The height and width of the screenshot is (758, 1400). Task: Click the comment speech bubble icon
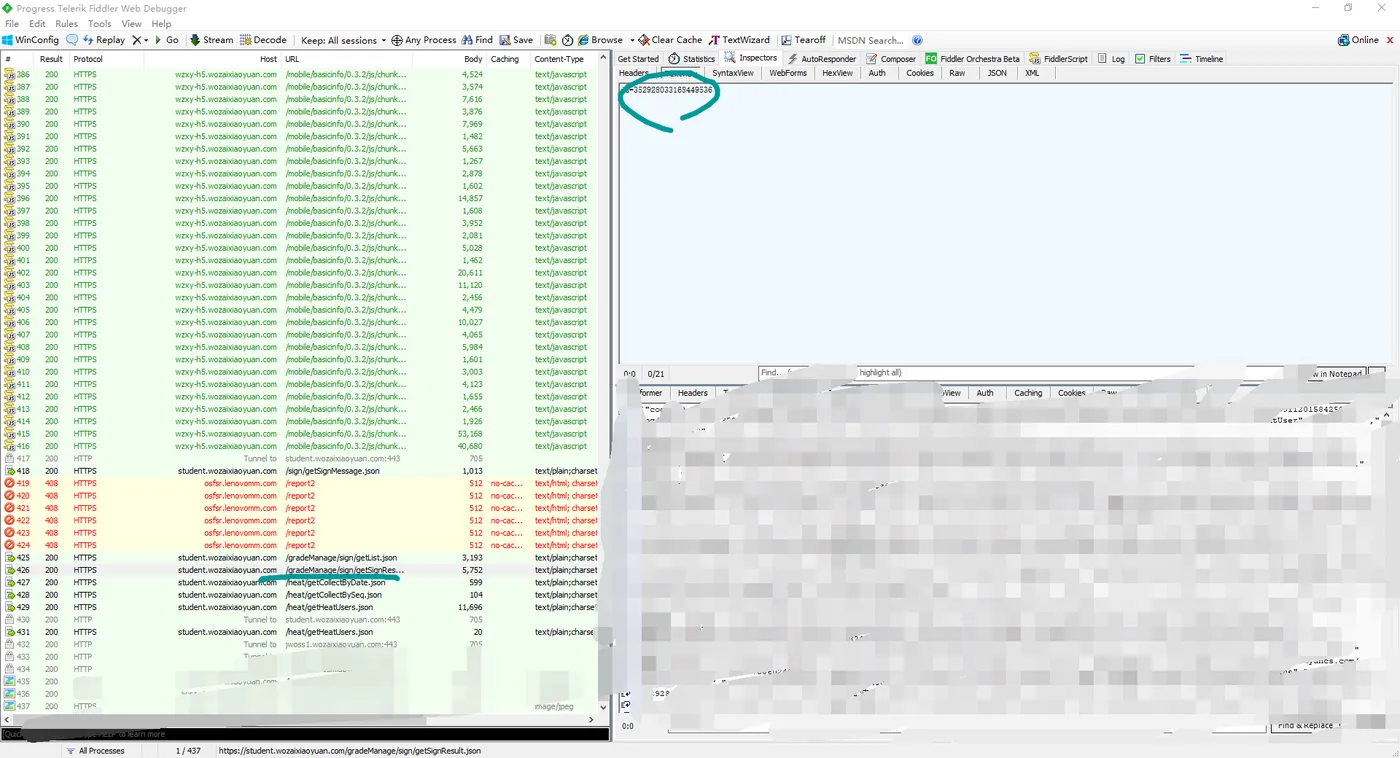coord(72,40)
